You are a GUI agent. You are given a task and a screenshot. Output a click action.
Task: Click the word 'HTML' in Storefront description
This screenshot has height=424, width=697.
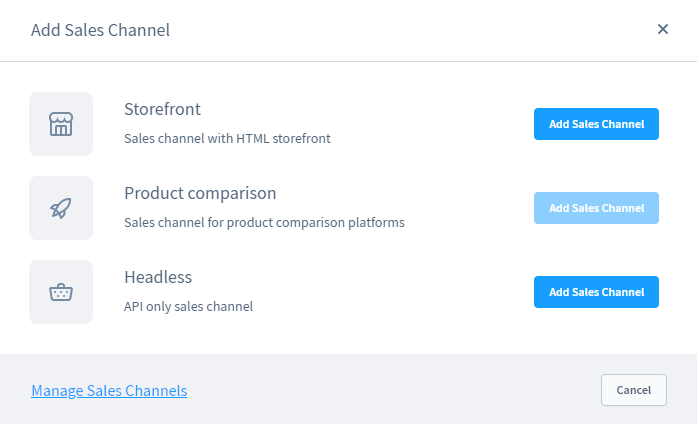253,138
